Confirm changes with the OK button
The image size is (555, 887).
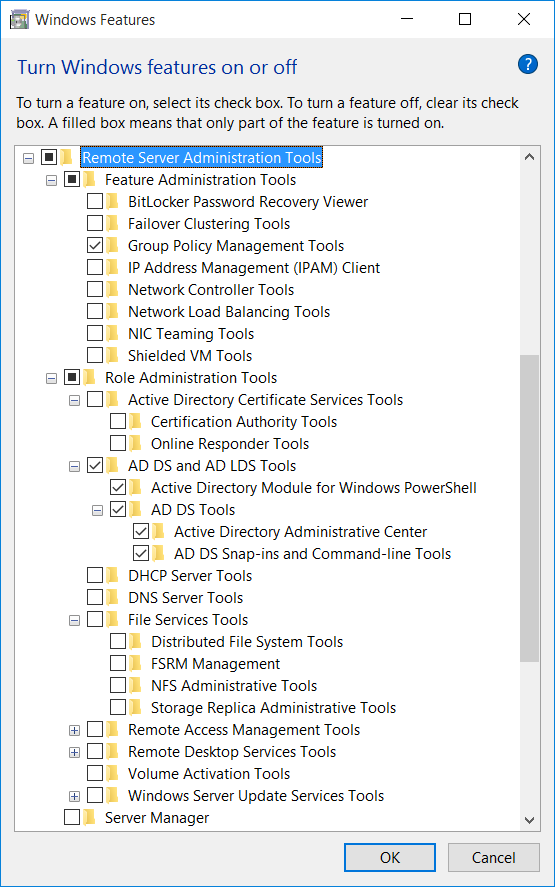[x=390, y=858]
